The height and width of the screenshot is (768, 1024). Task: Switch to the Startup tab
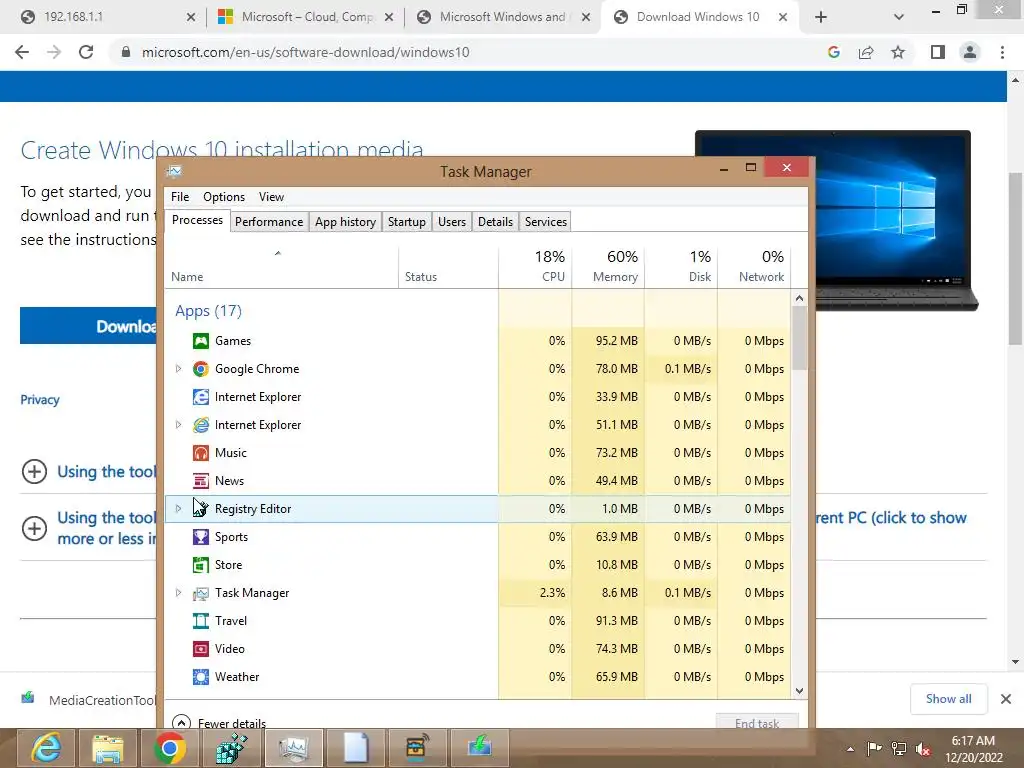407,222
